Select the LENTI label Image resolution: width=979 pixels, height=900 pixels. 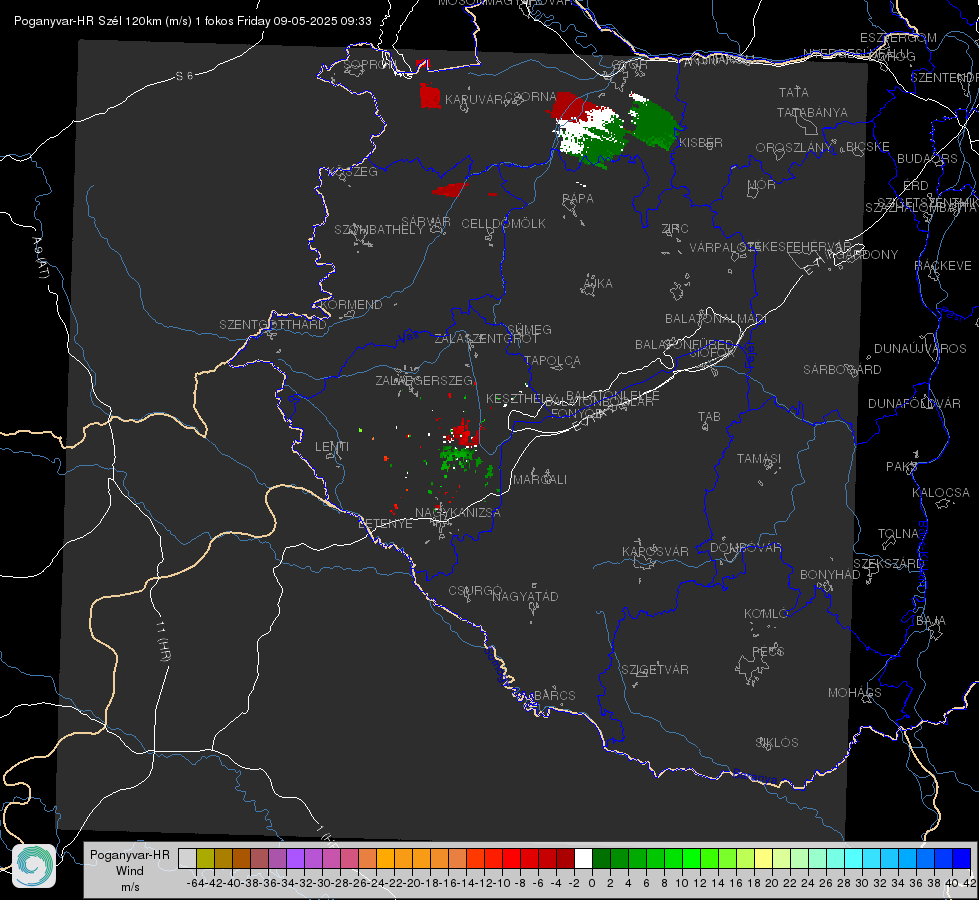tap(332, 447)
